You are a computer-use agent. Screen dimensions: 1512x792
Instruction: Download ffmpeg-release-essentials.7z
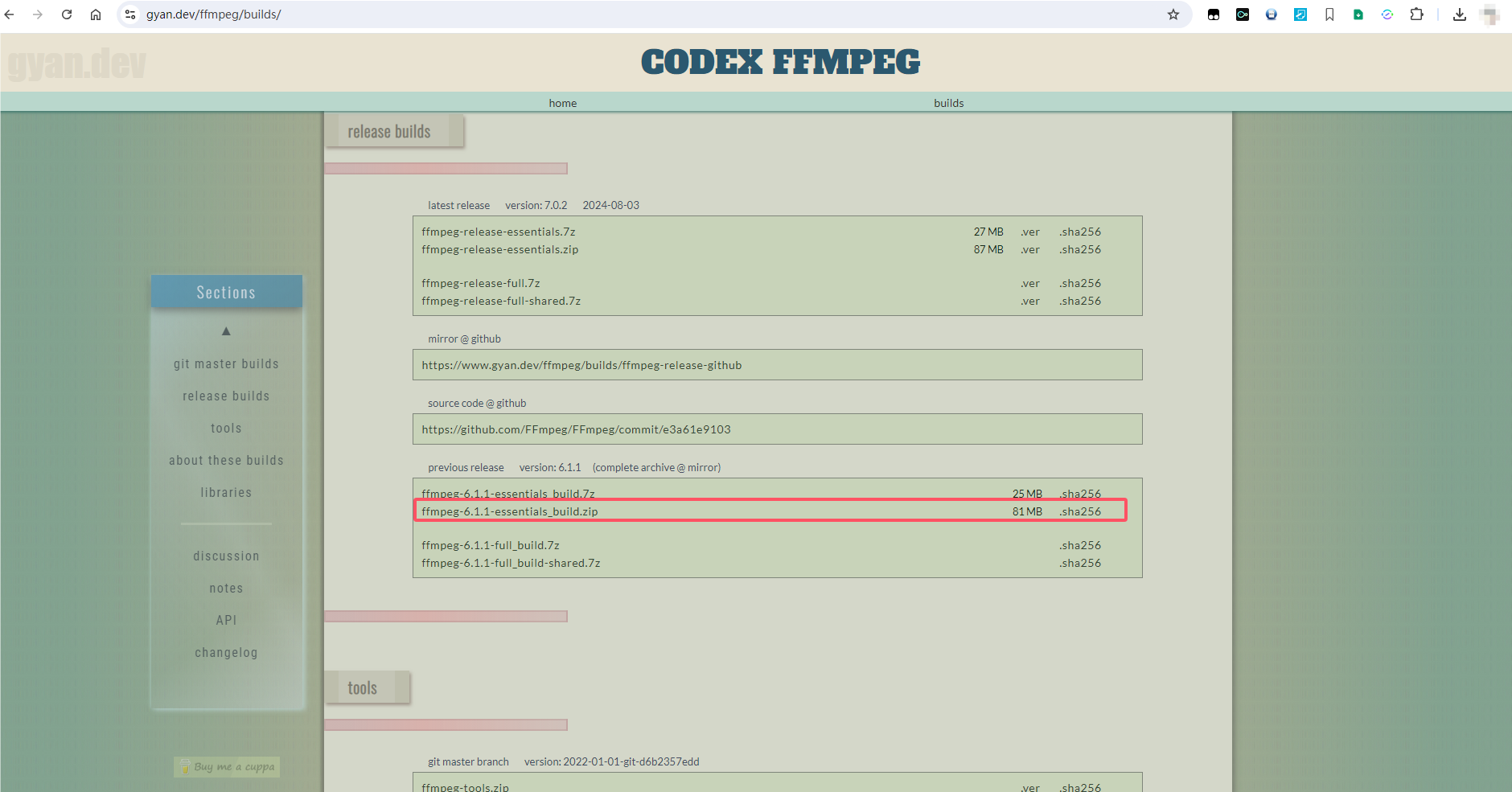click(x=498, y=232)
